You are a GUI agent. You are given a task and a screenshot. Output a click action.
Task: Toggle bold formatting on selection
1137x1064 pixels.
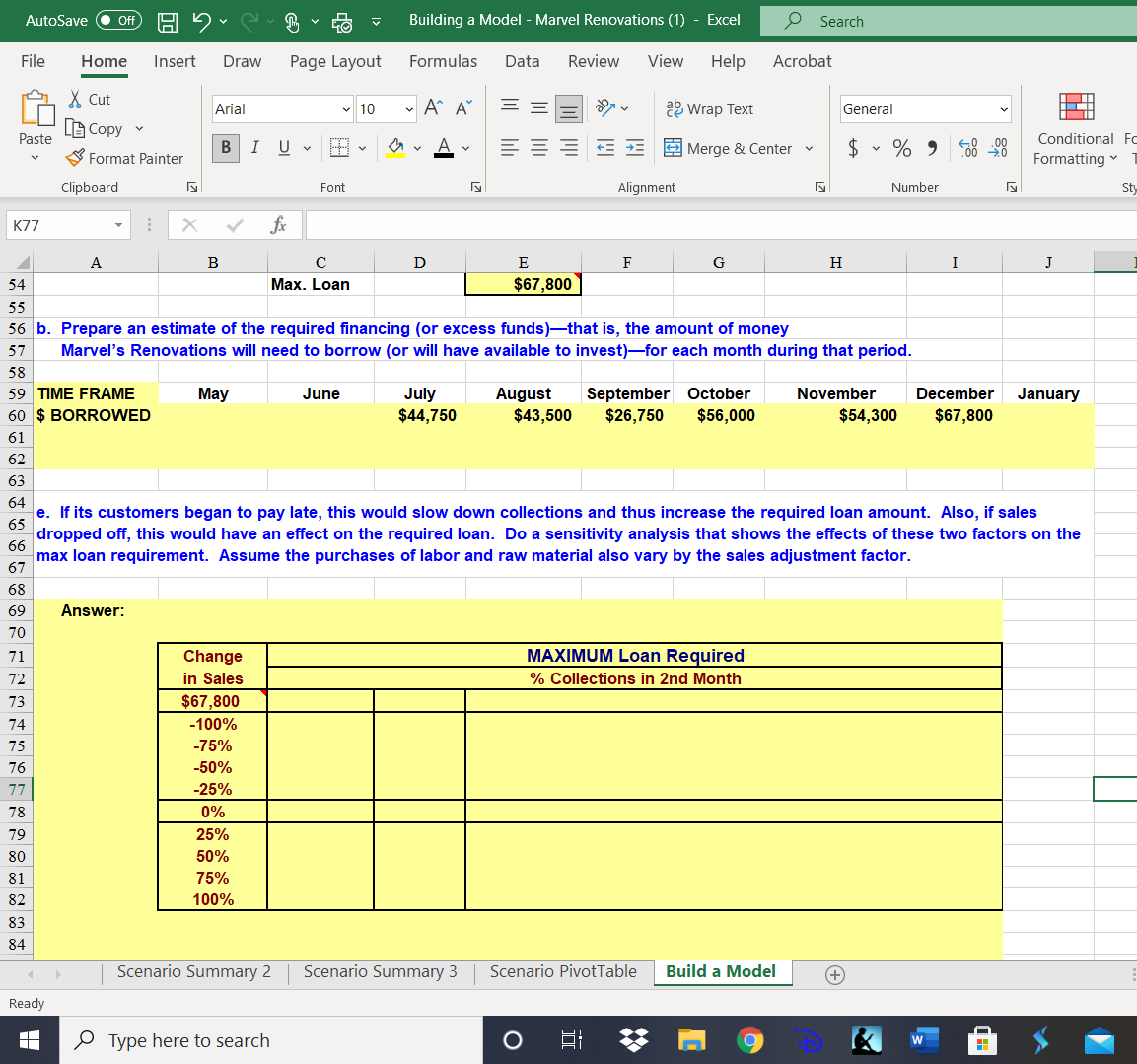pyautogui.click(x=224, y=147)
